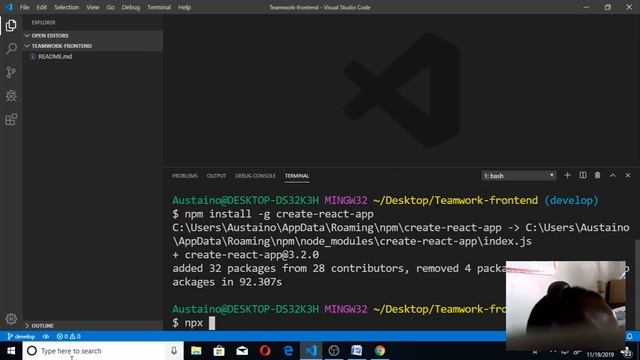Click the create-react-app@3.2.0 output line
640x360 pixels.
tap(246, 255)
